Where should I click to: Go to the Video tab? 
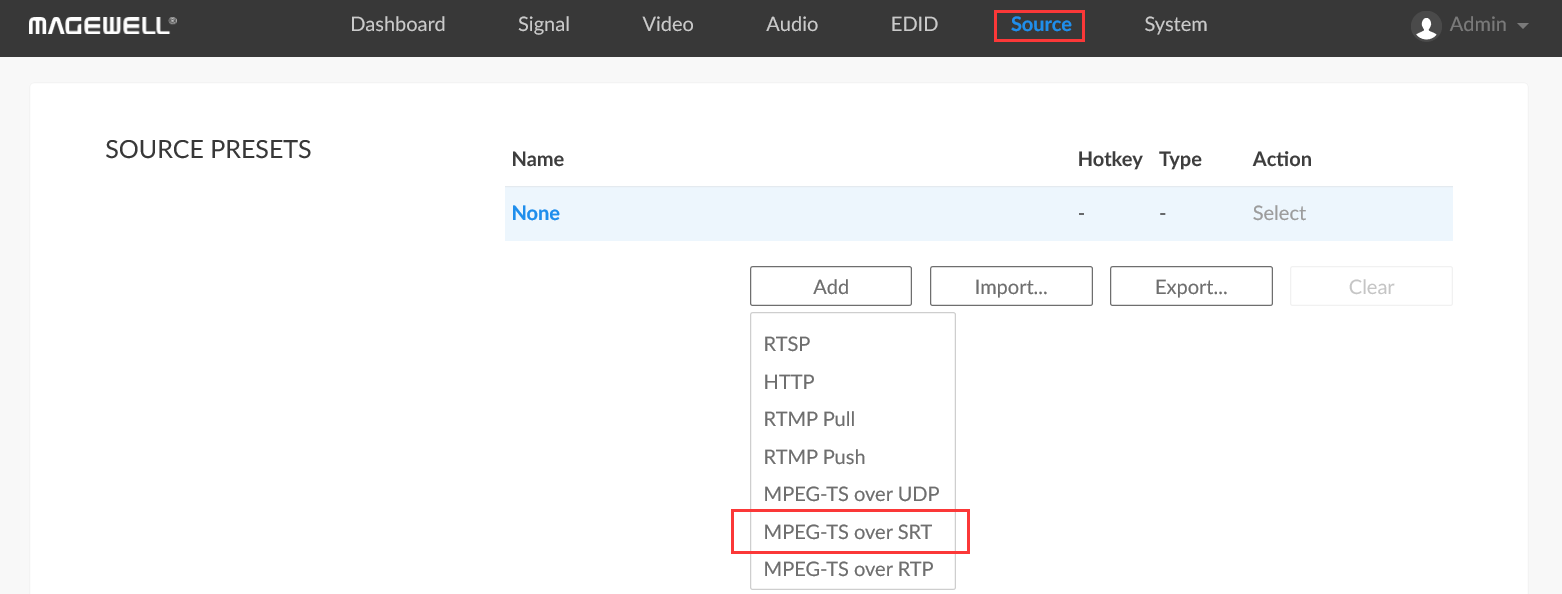point(667,25)
